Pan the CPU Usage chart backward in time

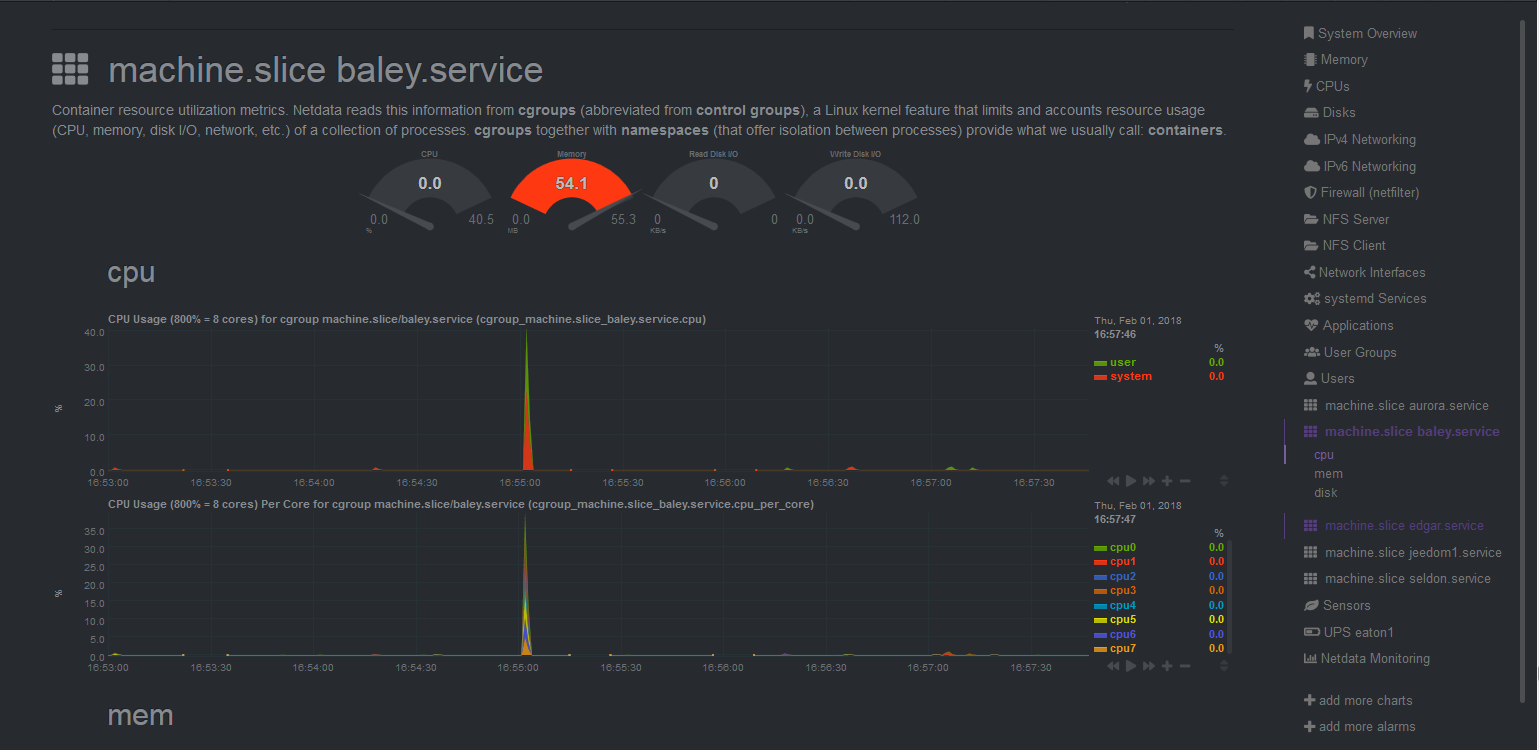pyautogui.click(x=1113, y=481)
